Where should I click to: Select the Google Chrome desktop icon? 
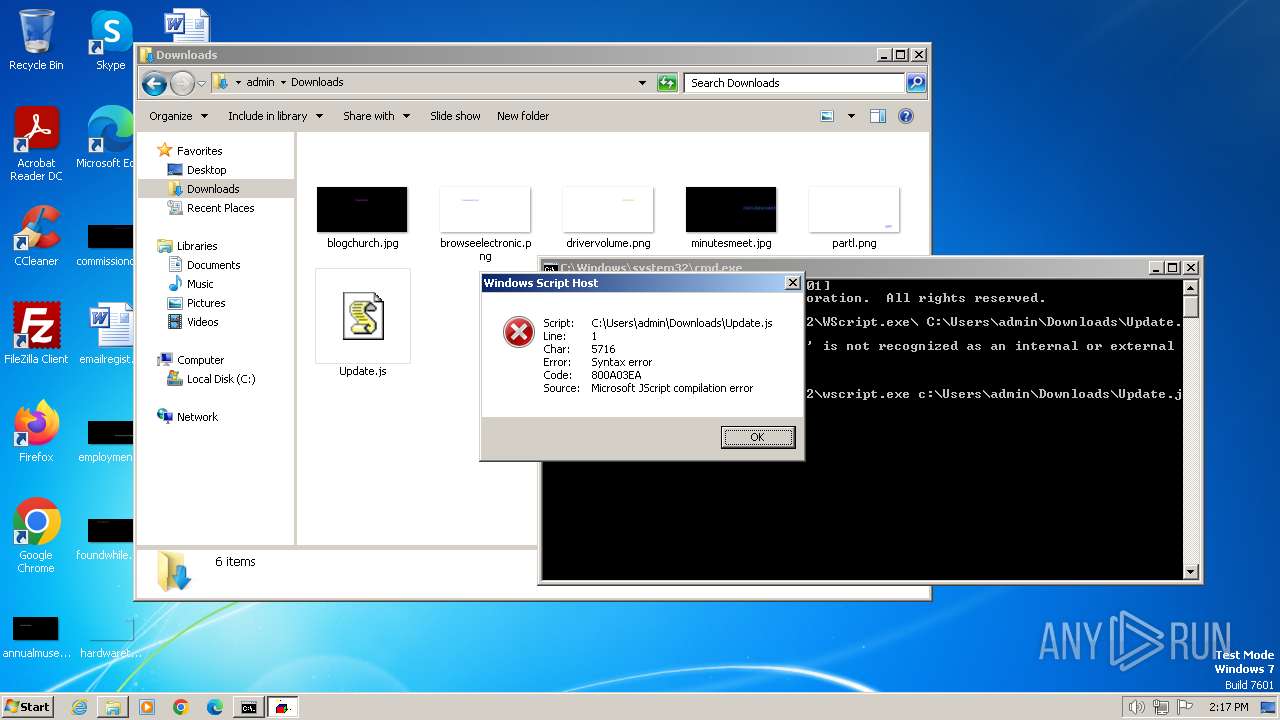pos(36,536)
